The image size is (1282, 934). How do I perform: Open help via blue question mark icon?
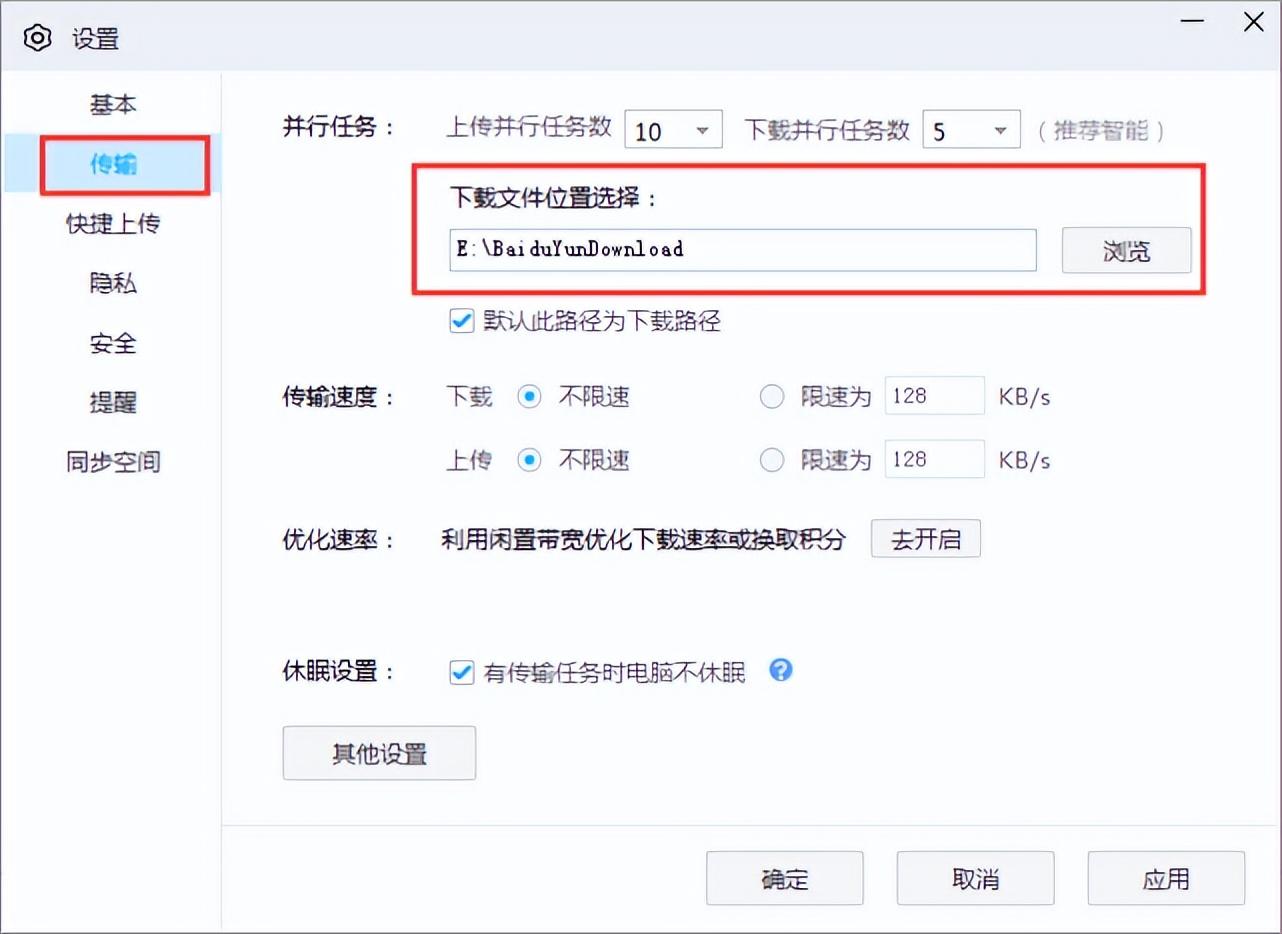click(781, 672)
